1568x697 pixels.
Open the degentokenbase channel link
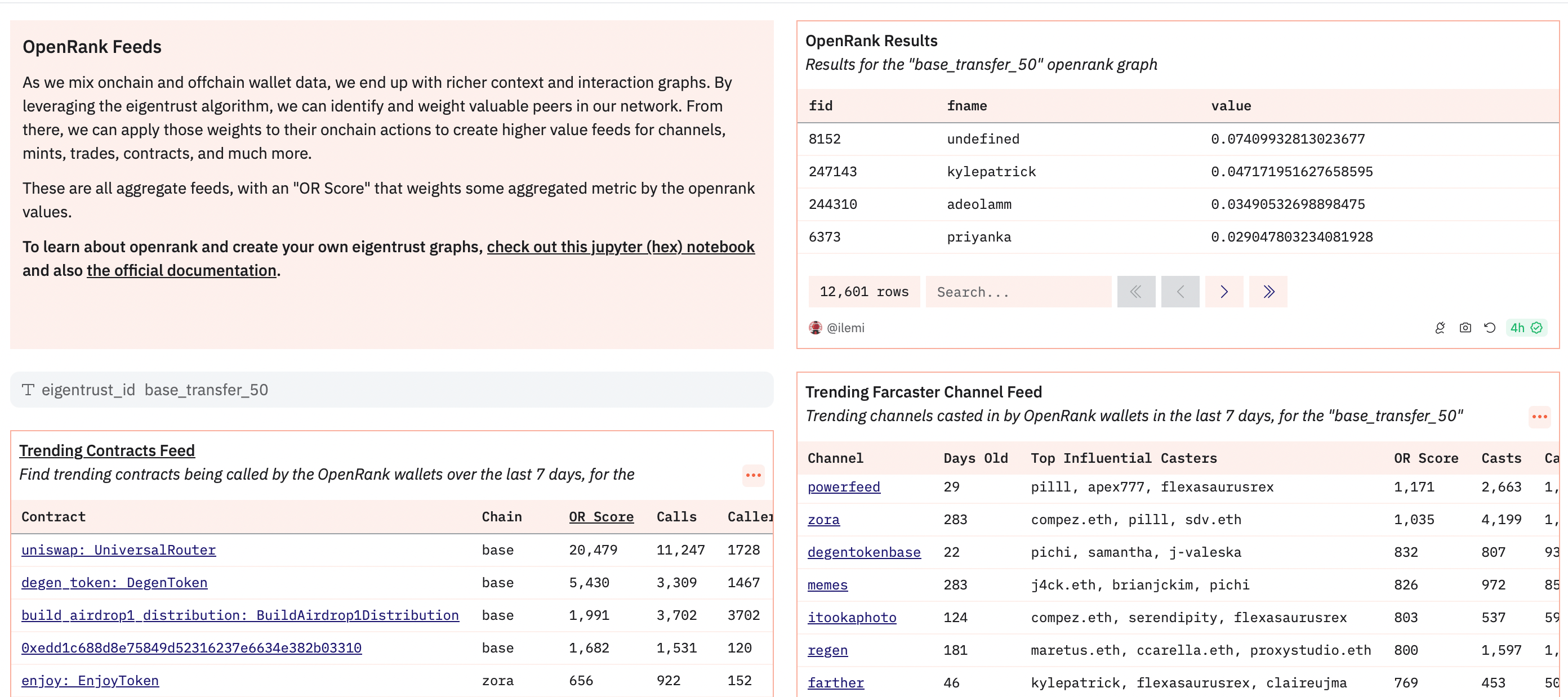coord(864,552)
